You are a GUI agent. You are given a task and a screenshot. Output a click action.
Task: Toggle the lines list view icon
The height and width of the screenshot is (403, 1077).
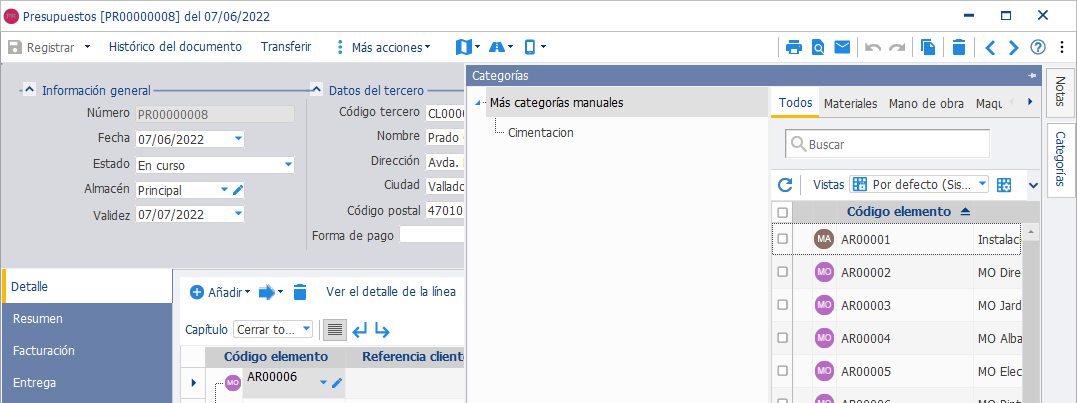coord(335,330)
